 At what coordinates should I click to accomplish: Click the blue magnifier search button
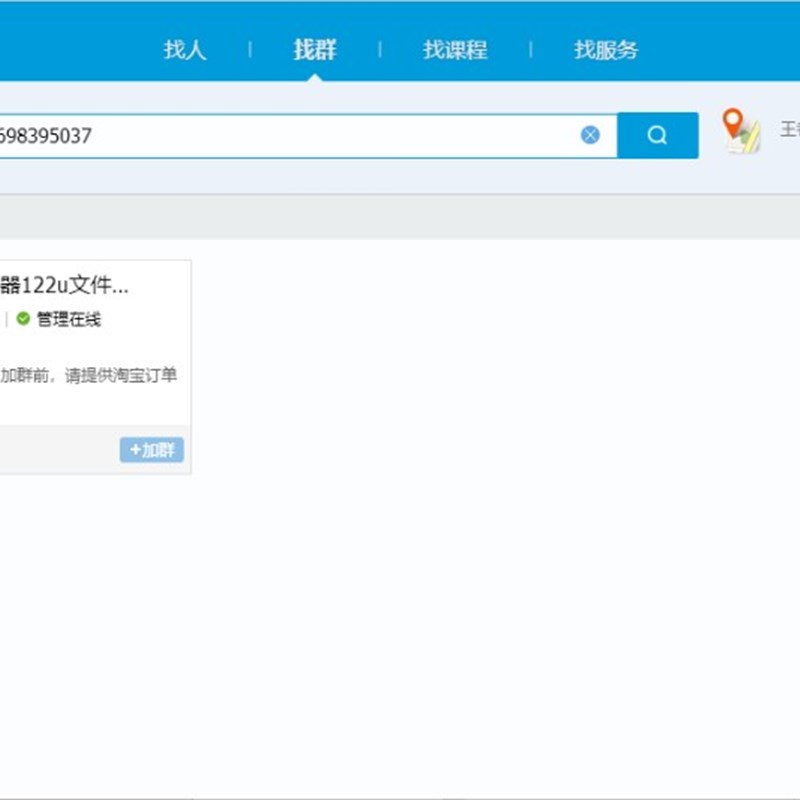[657, 135]
